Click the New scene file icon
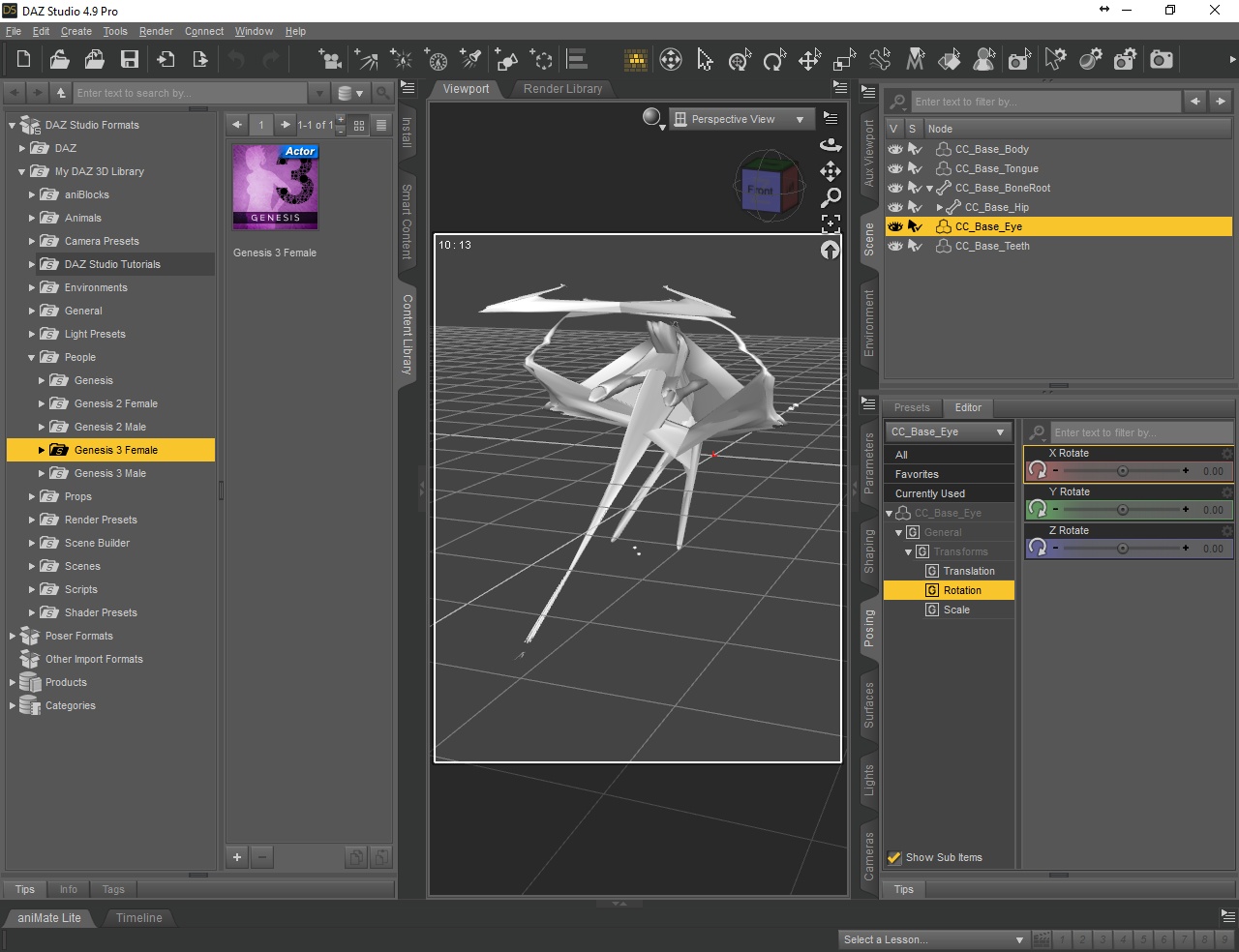 24,60
